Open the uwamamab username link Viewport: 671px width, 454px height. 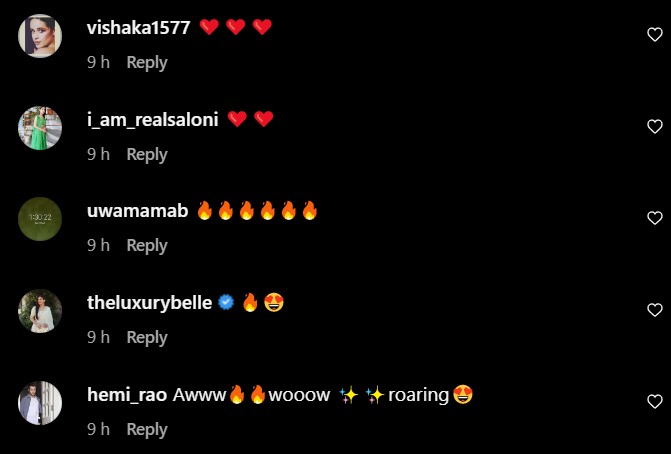[137, 211]
